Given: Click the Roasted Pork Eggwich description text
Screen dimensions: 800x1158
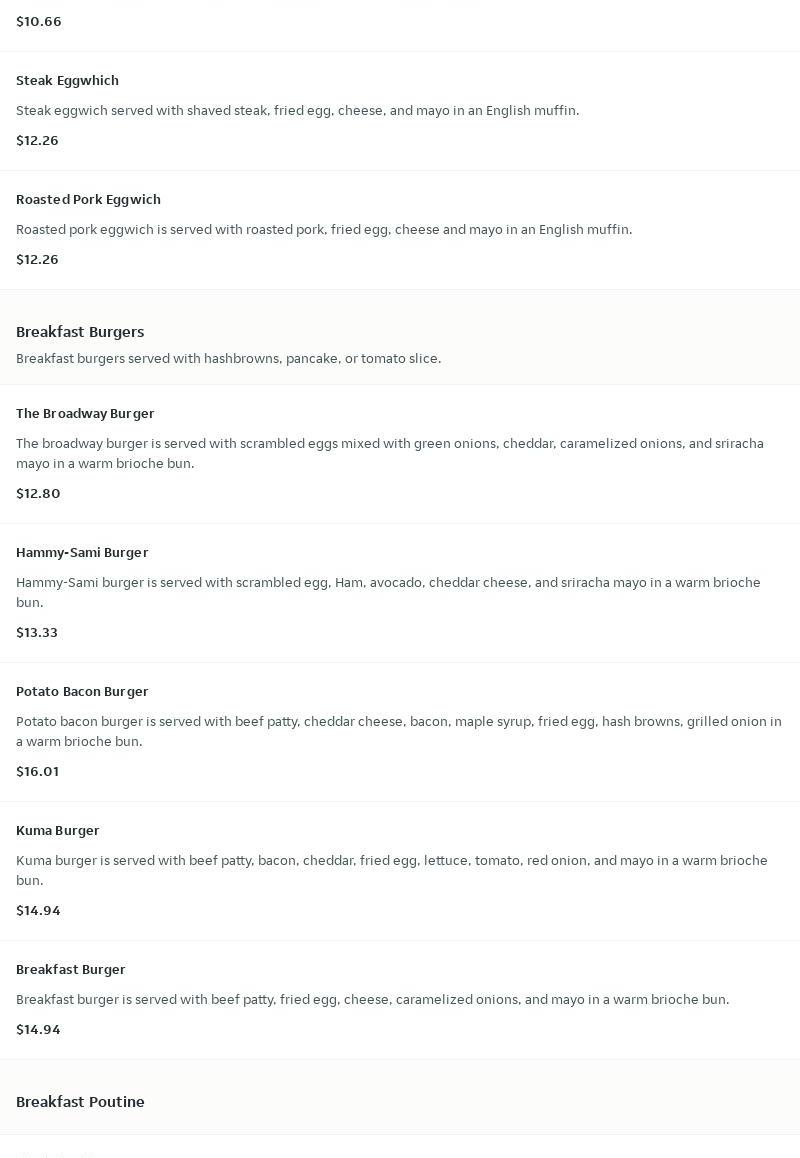Looking at the screenshot, I should 324,229.
